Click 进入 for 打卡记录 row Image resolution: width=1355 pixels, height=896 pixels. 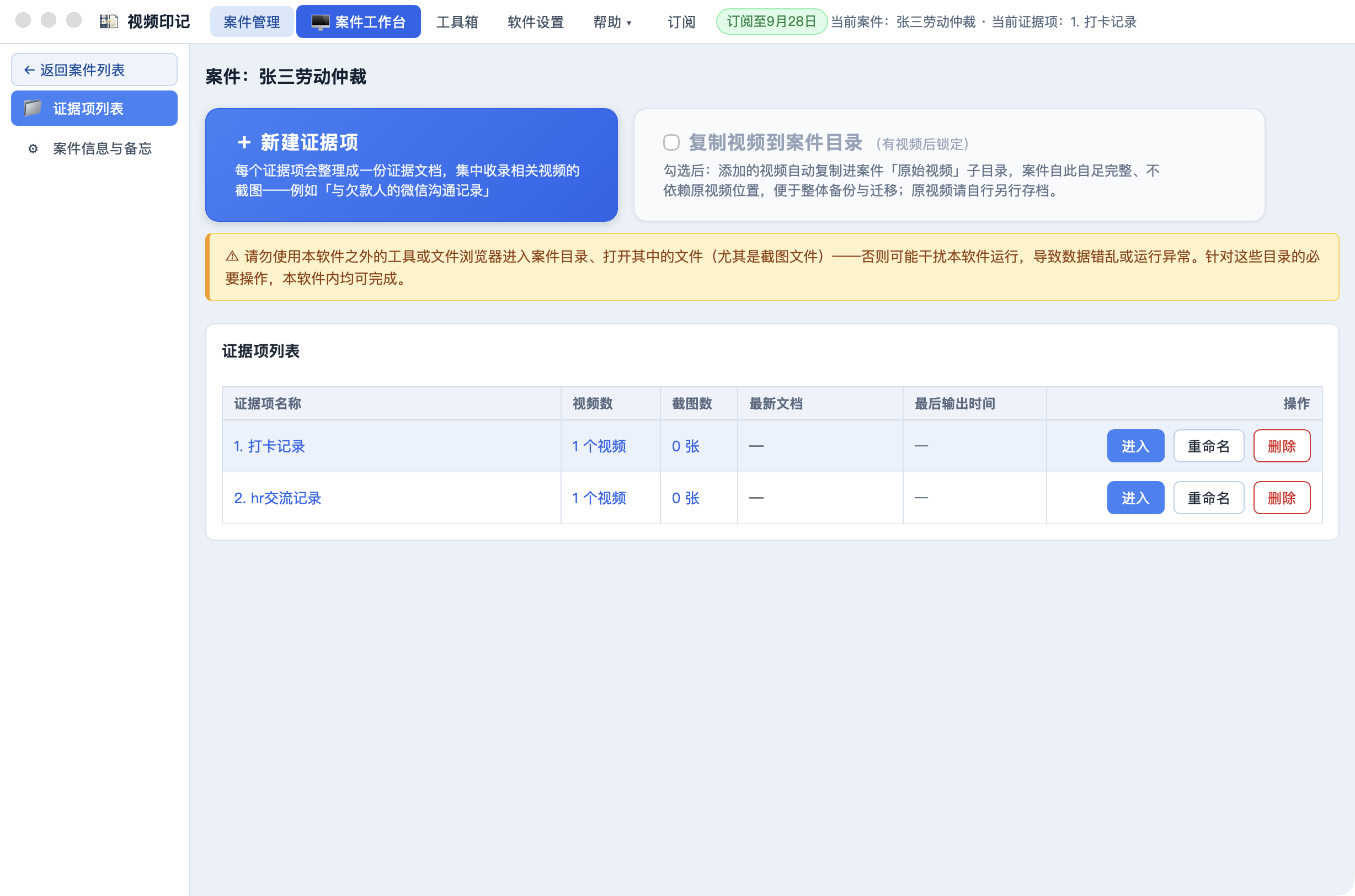1135,446
